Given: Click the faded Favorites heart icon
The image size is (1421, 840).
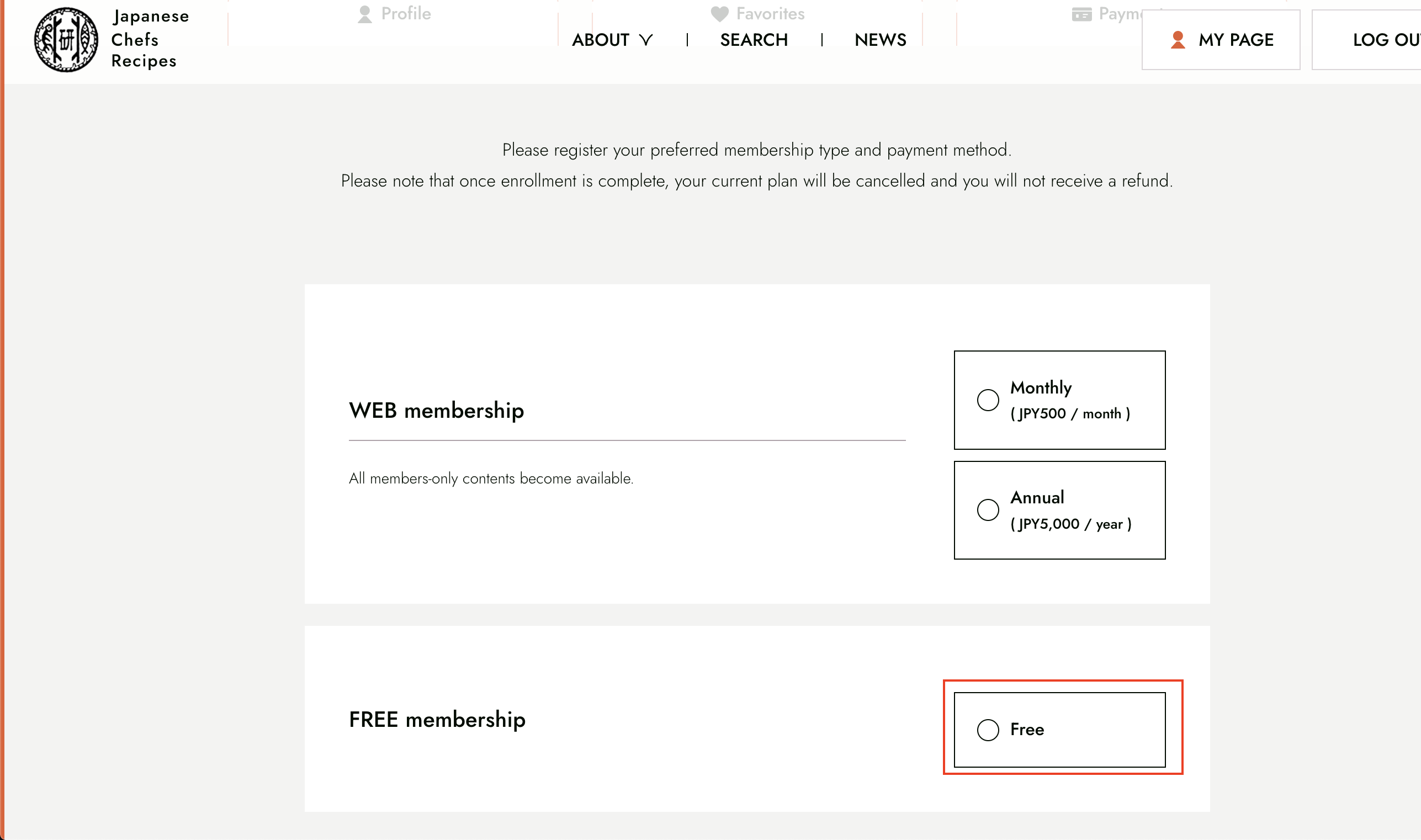Looking at the screenshot, I should pos(719,14).
